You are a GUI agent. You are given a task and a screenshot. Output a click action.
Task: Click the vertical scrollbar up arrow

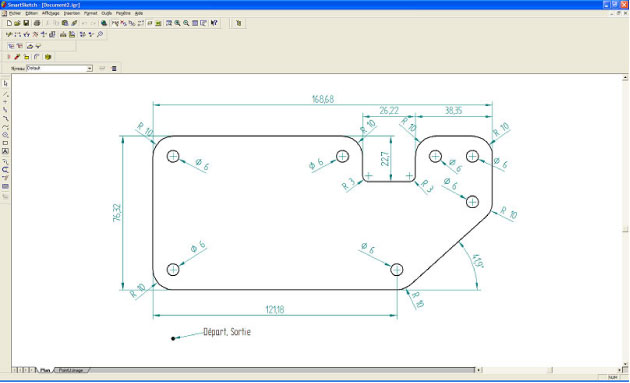[x=625, y=78]
